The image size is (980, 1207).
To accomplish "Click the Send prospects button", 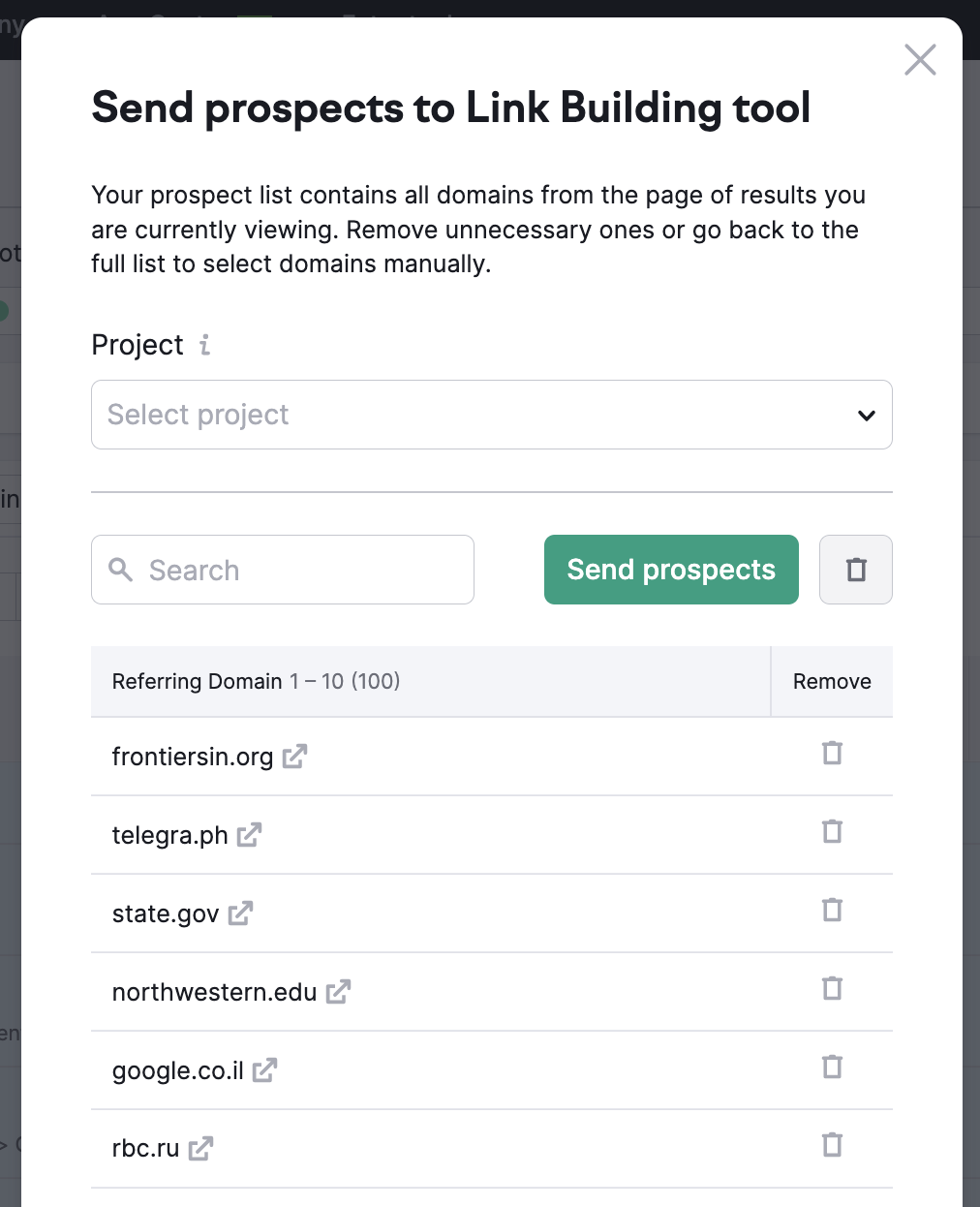I will click(671, 570).
